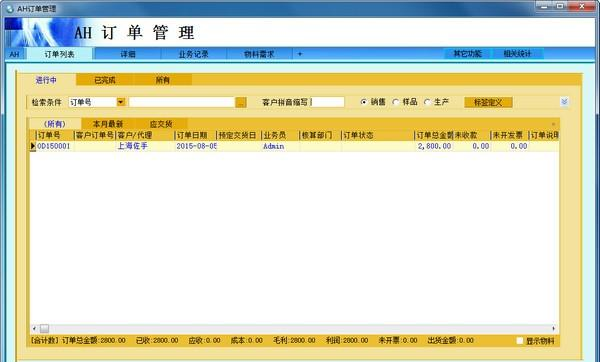Click the row selector arrow for OD150001

pos(33,146)
